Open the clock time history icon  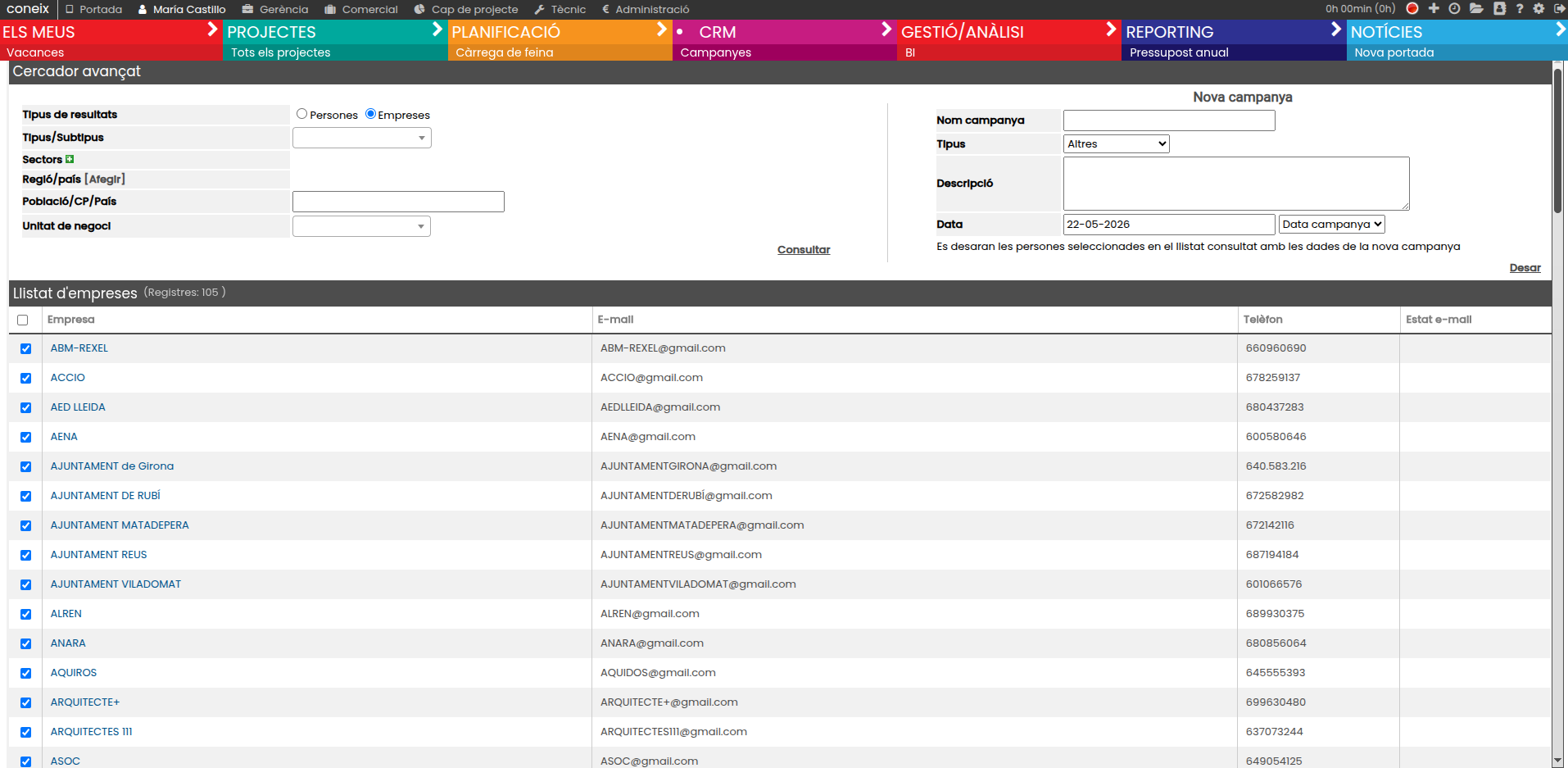pyautogui.click(x=1454, y=8)
